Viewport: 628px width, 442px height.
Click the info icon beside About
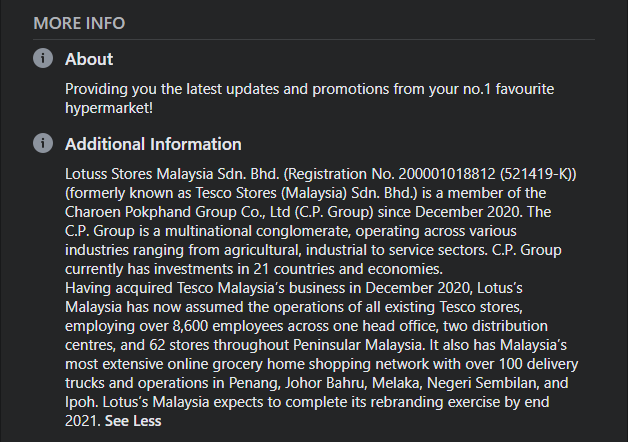(42, 59)
